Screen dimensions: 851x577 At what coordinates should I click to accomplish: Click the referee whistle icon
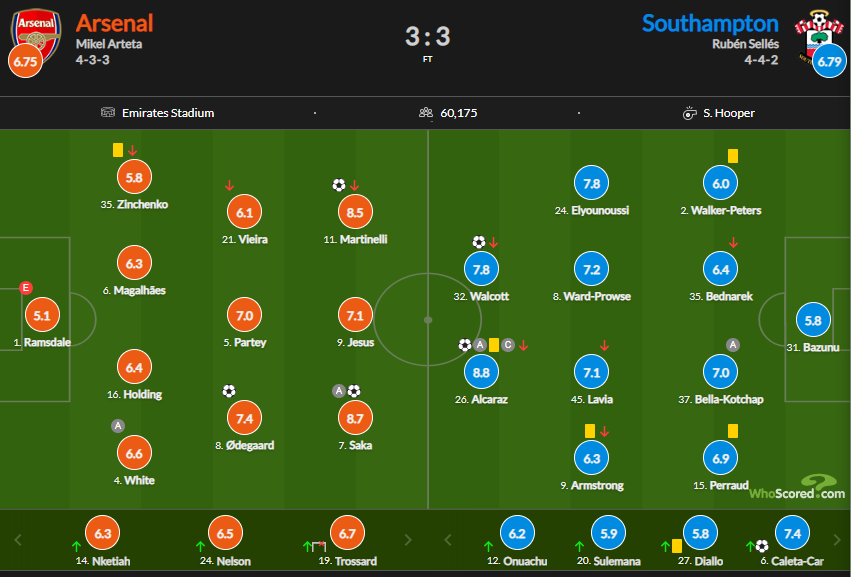(x=689, y=113)
